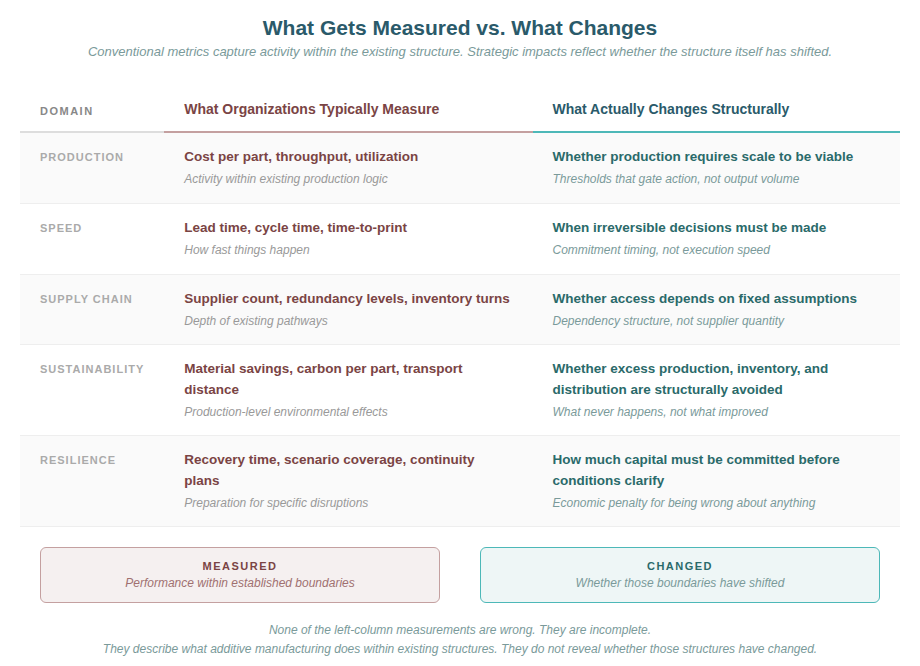
Task: Select the SPEED row label
Action: click(61, 228)
